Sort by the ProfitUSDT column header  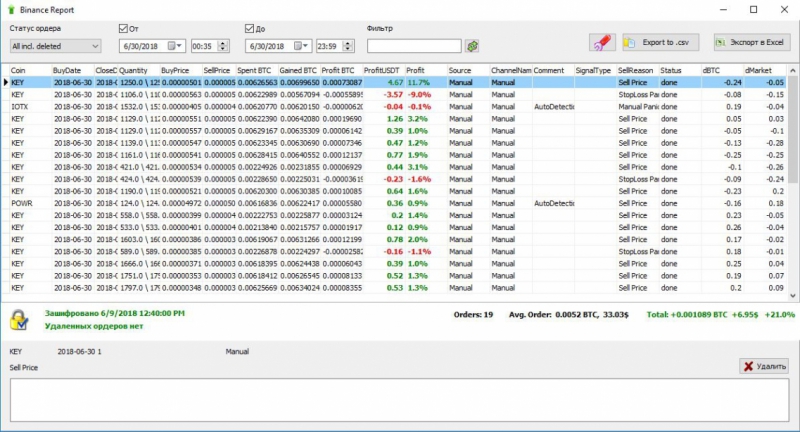[383, 70]
